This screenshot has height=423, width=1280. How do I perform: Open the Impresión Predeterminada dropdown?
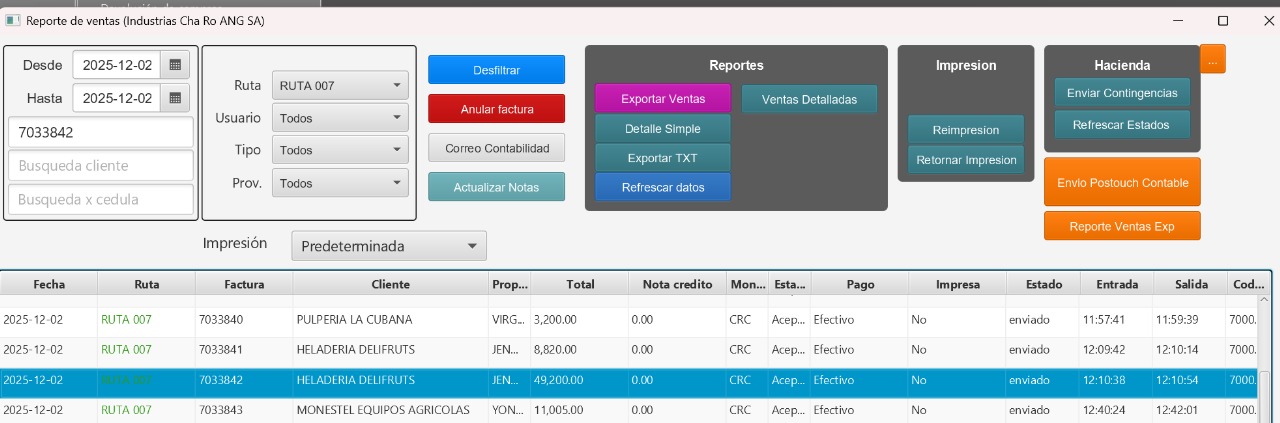(x=388, y=246)
